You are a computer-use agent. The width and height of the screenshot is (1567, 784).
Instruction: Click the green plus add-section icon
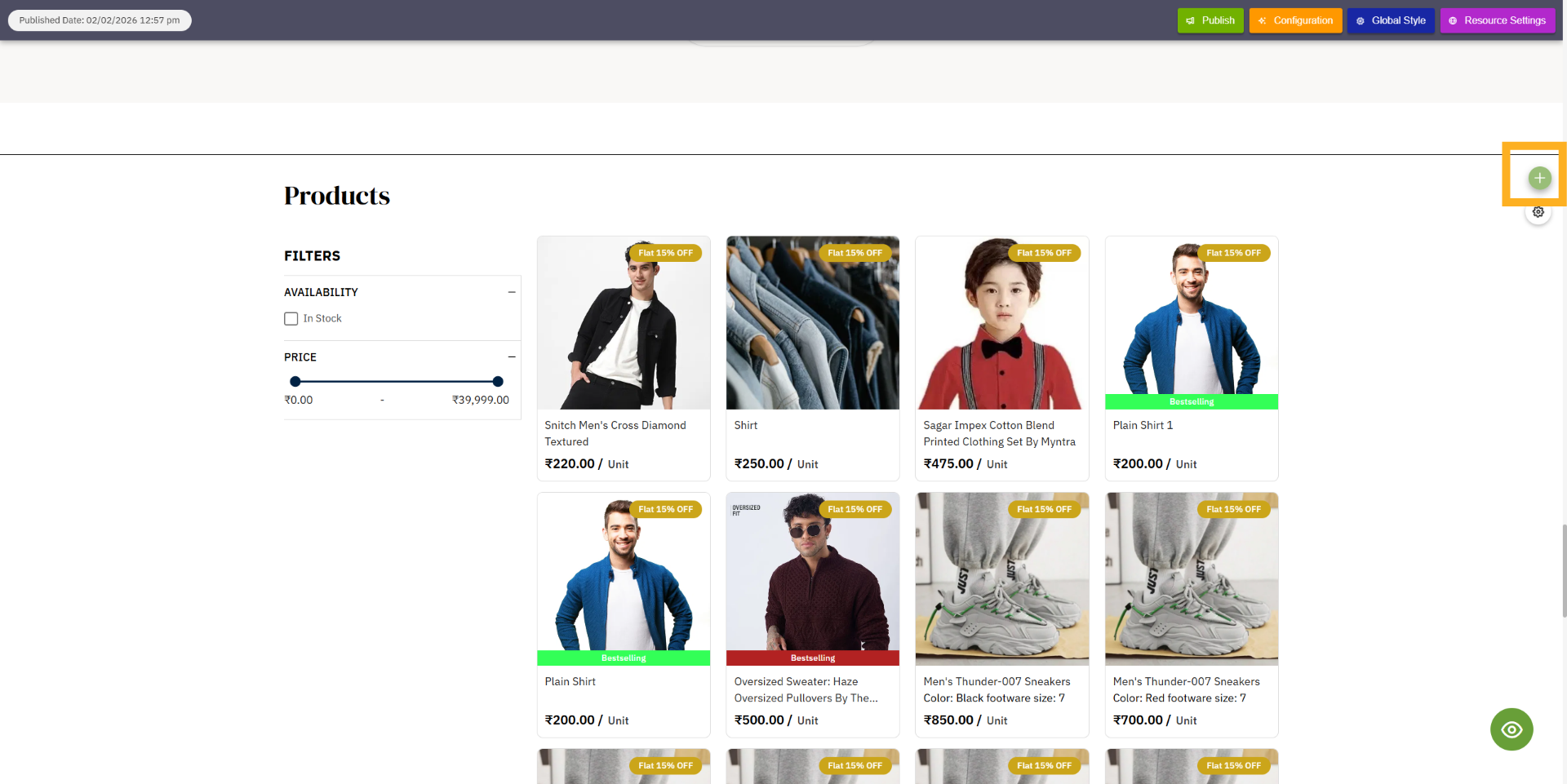[1538, 178]
